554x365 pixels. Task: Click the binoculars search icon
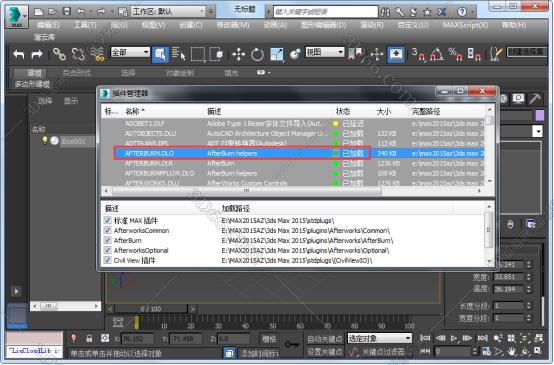(385, 12)
